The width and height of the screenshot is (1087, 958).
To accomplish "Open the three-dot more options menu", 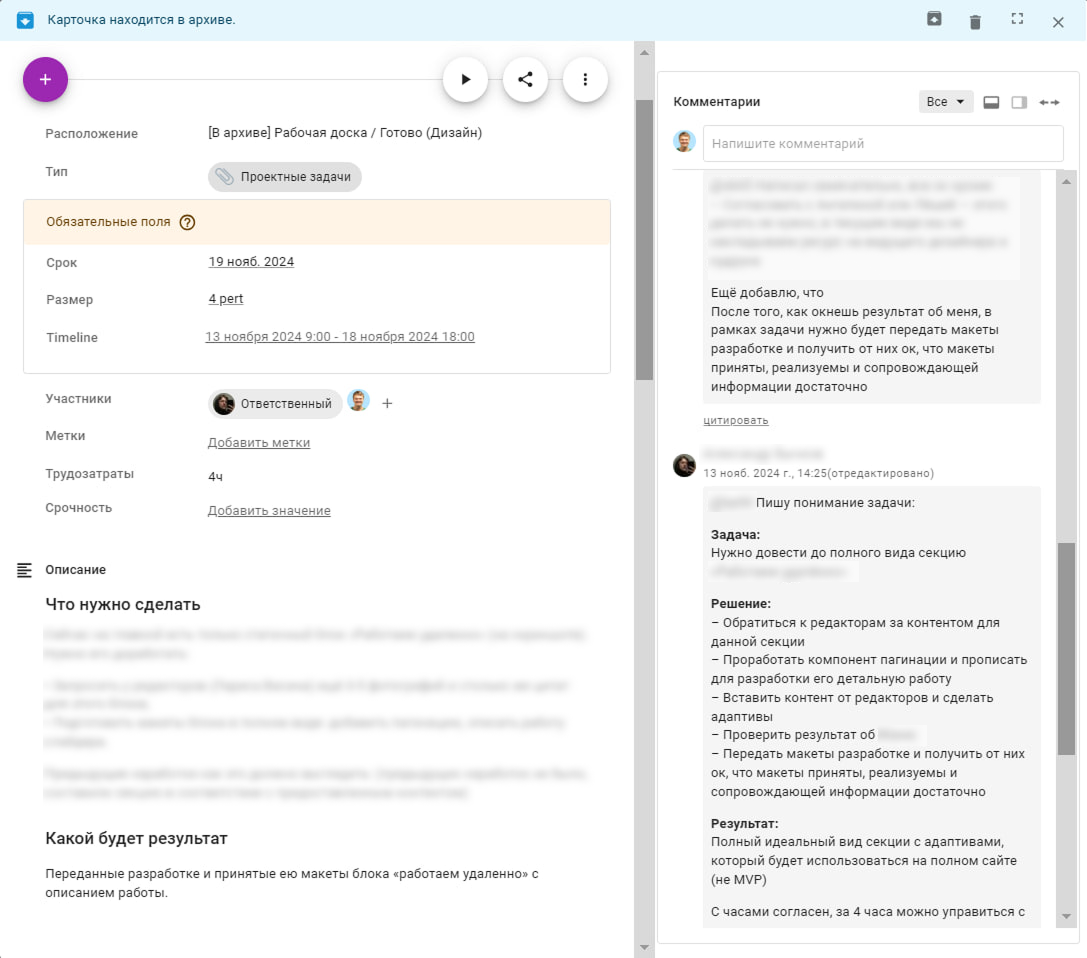I will pyautogui.click(x=585, y=80).
